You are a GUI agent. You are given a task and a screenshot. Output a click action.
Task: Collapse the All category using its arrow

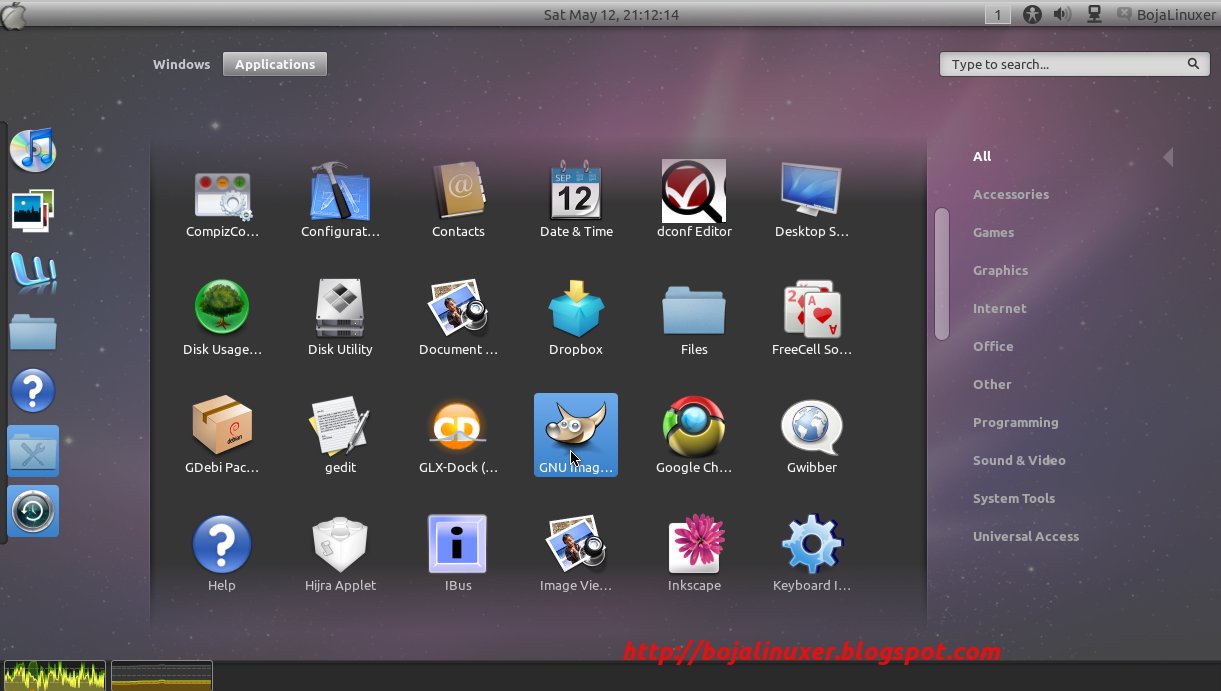(1168, 156)
